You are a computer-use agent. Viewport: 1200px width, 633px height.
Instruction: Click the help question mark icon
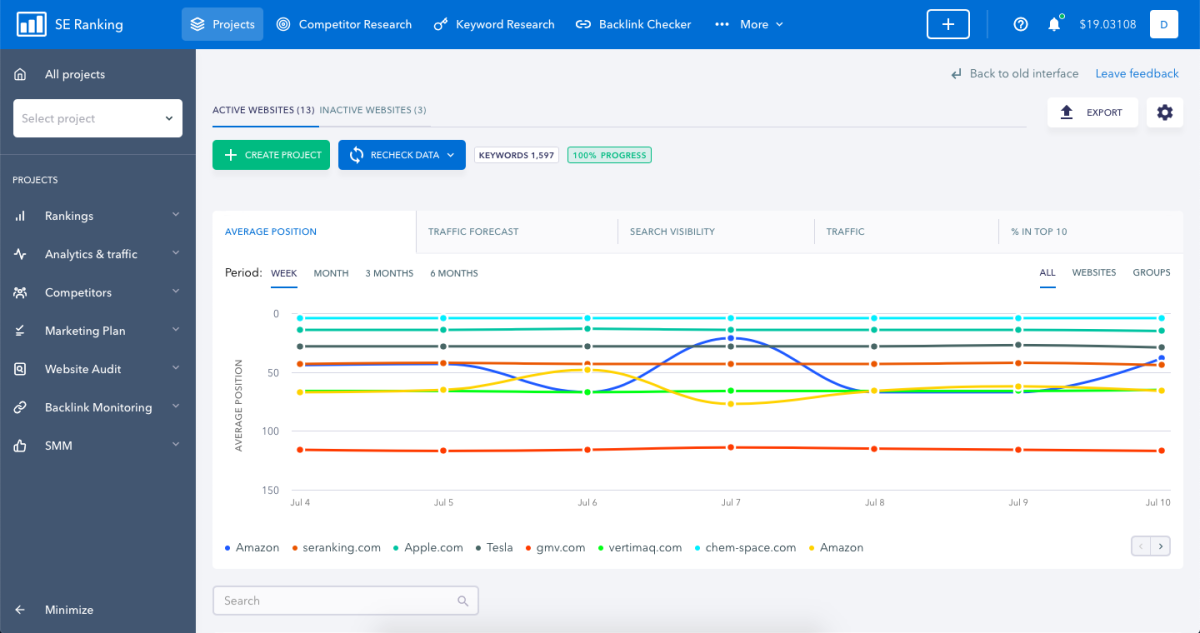pyautogui.click(x=1020, y=24)
